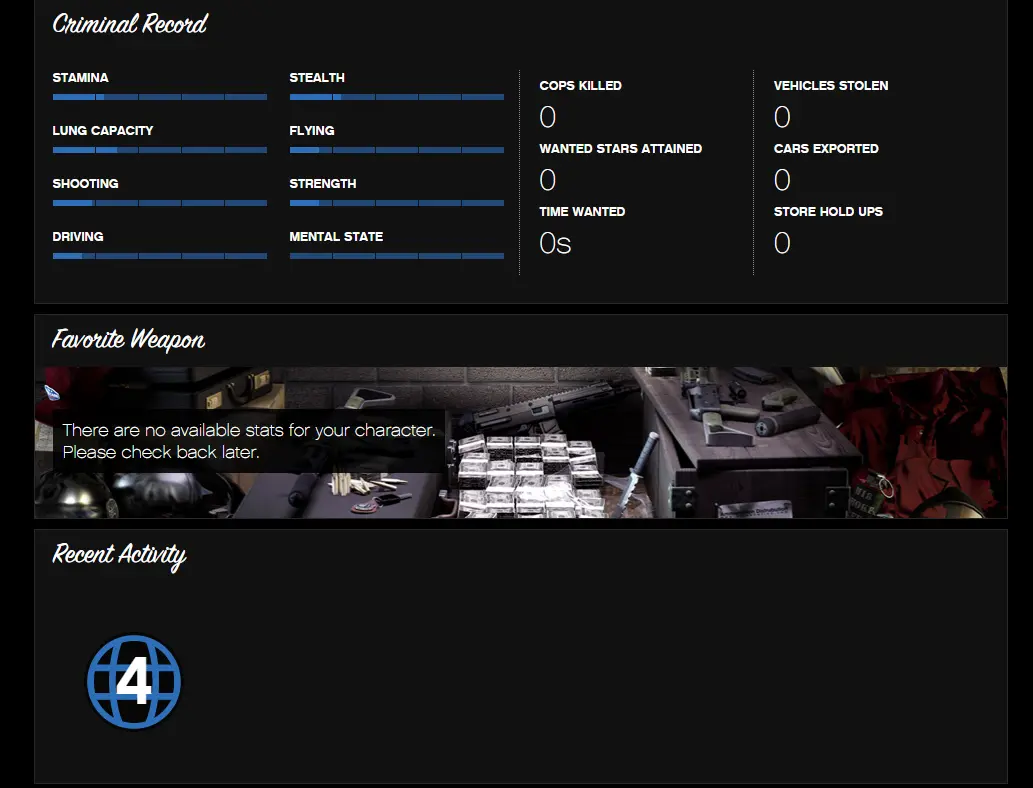Viewport: 1033px width, 788px height.
Task: Click the 'no available stats' message
Action: point(248,441)
